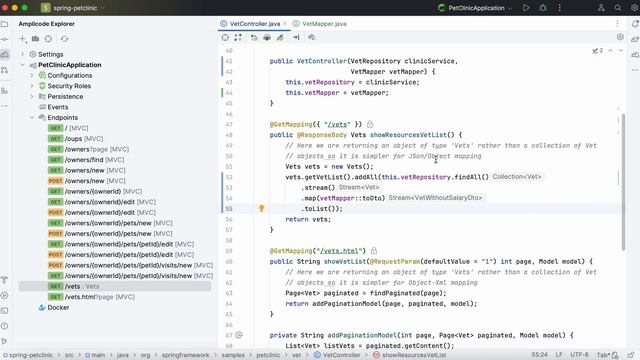Click the problems count inspection widget

[598, 51]
